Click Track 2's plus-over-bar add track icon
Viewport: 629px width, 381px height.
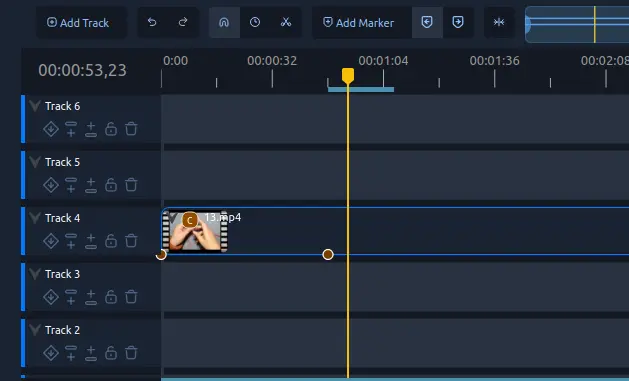tap(91, 353)
